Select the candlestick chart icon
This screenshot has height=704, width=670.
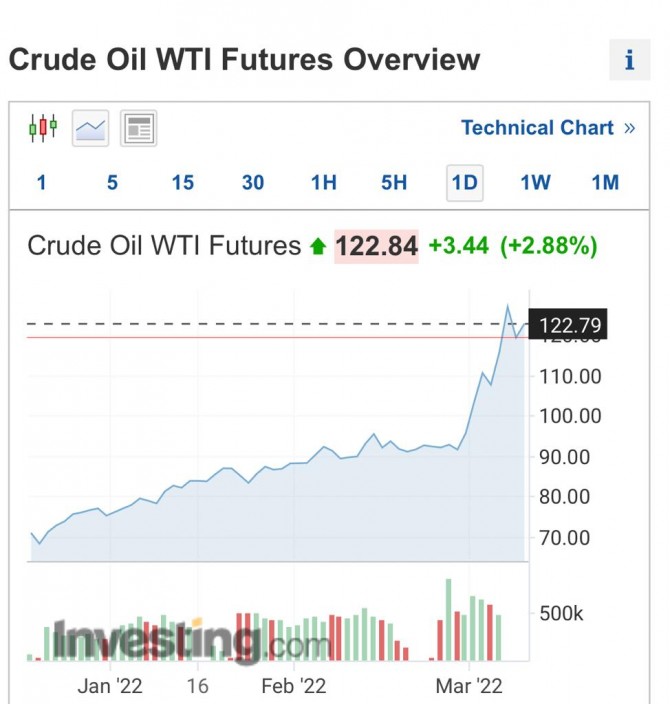click(43, 128)
